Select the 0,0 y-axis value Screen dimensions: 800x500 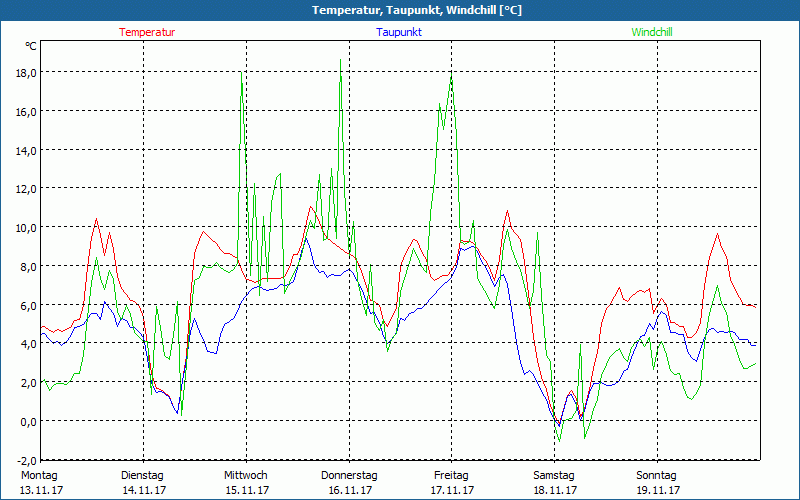[28, 421]
